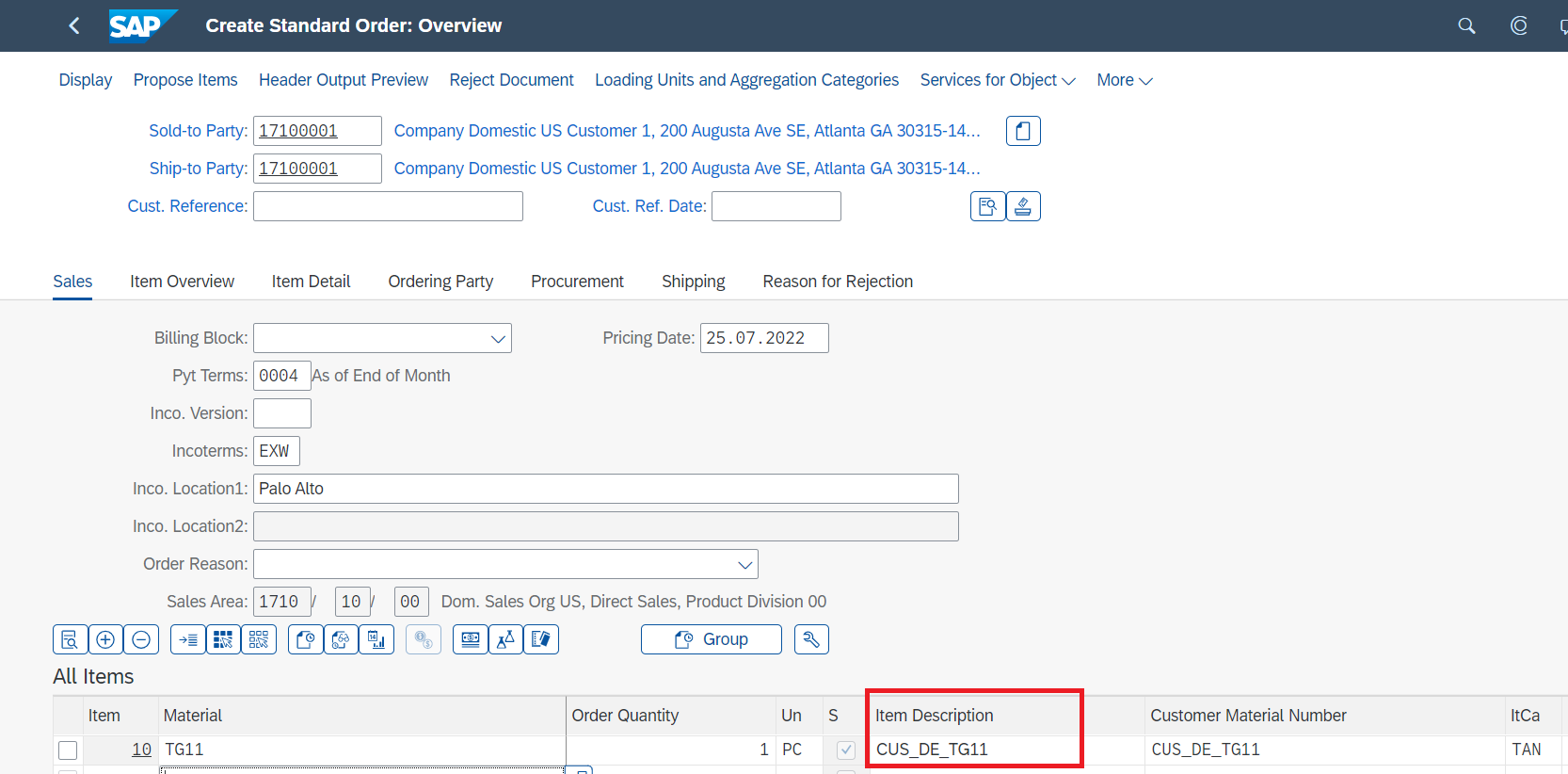1568x774 pixels.
Task: Click the Item Description cell CUS_DE_TG11
Action: (1007, 750)
